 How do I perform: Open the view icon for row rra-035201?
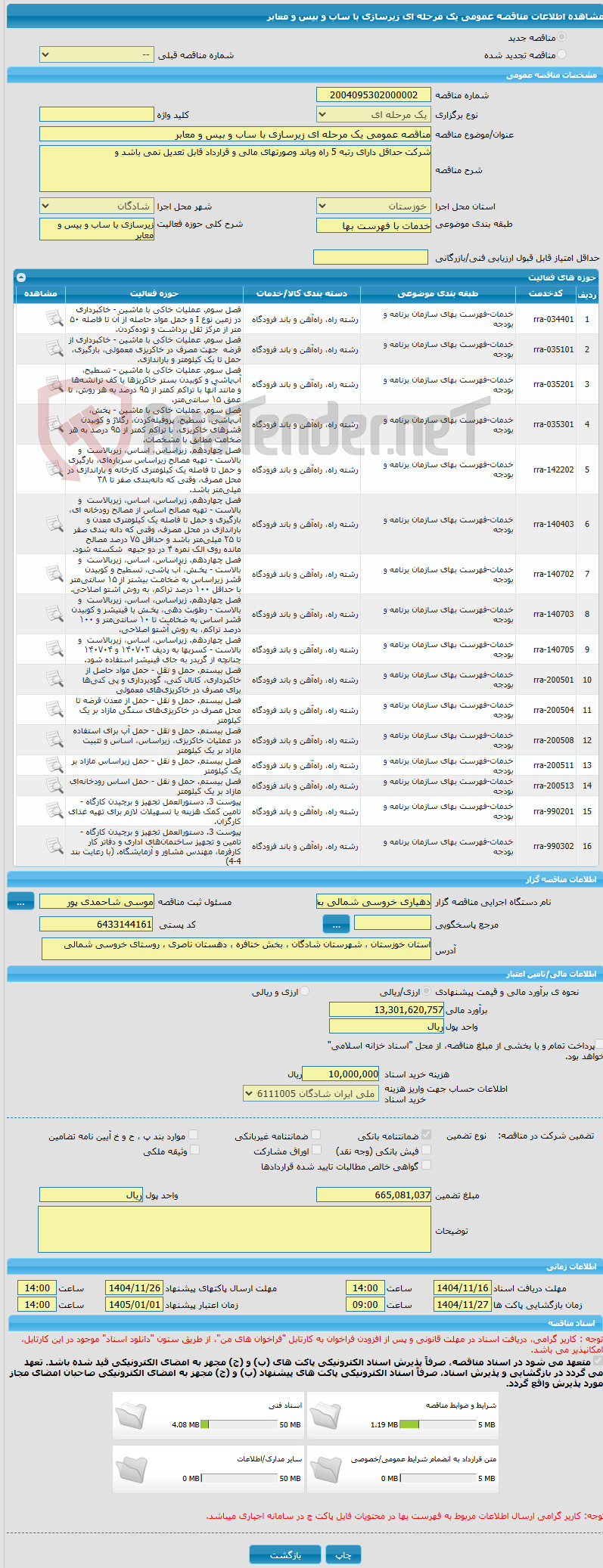pos(54,384)
